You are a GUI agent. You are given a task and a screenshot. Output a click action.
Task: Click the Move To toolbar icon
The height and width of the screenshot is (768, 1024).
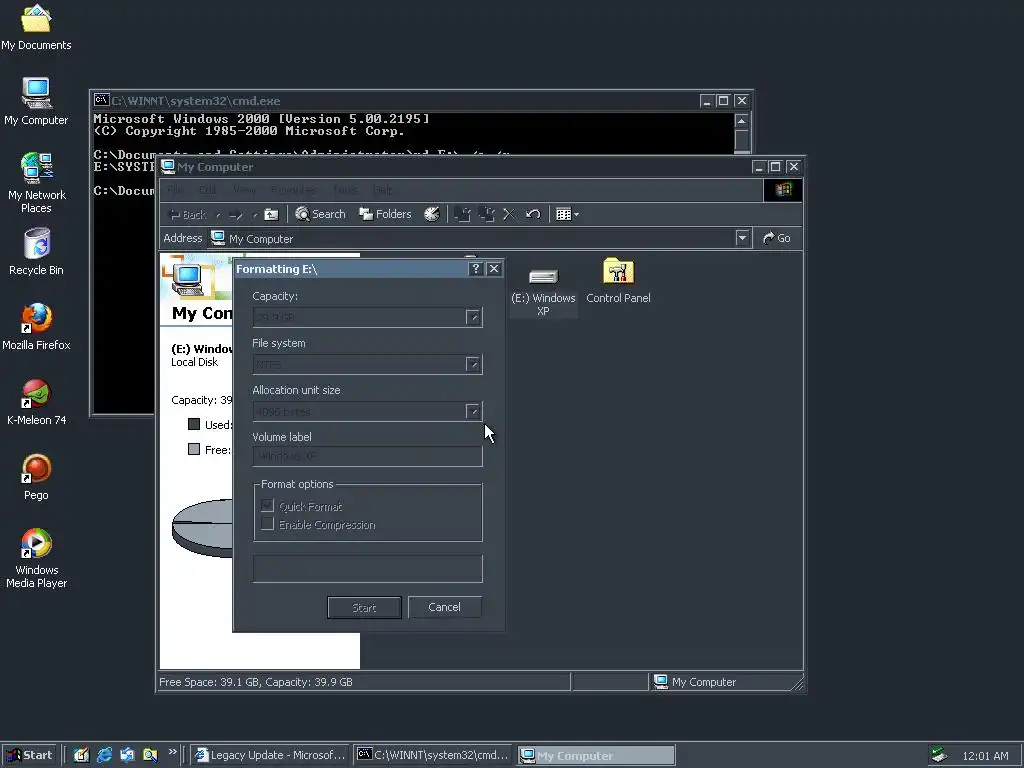click(x=462, y=214)
